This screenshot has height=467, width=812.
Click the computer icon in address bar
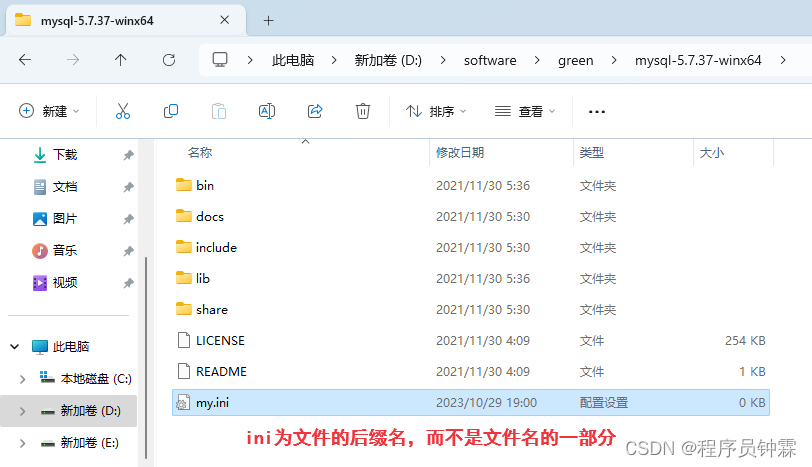click(220, 60)
